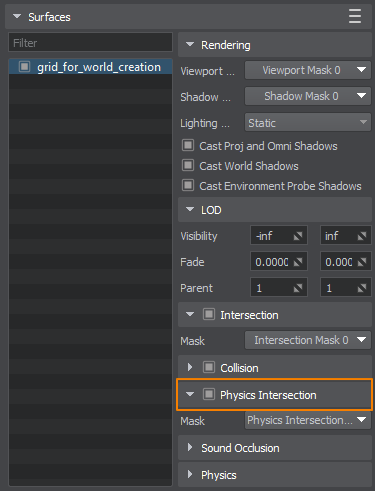Screen dimensions: 375x491
Task: Click drag-arrow icon in second Parent field
Action: point(362,288)
